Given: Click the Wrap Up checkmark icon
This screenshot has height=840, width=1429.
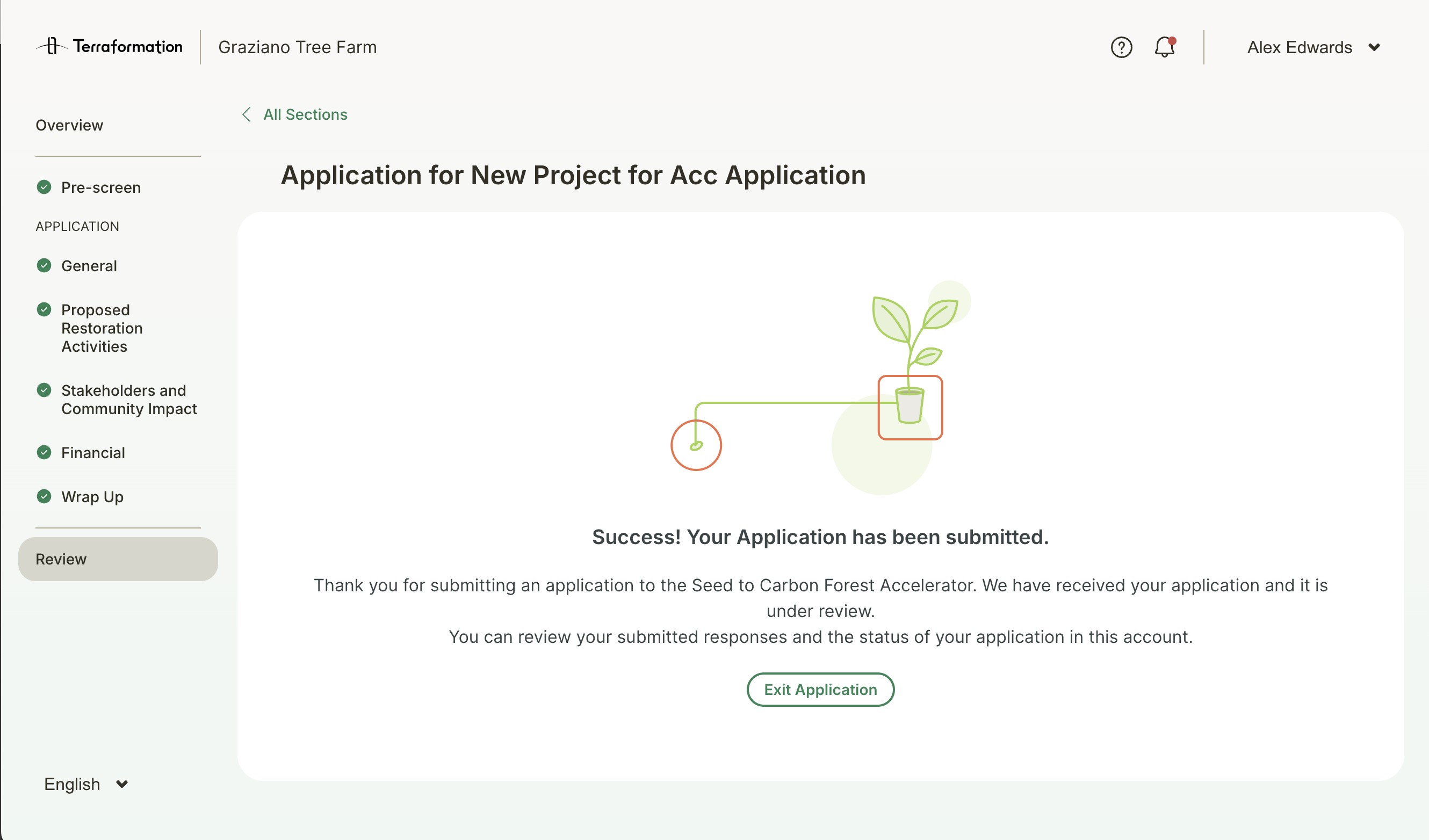Looking at the screenshot, I should click(x=44, y=496).
